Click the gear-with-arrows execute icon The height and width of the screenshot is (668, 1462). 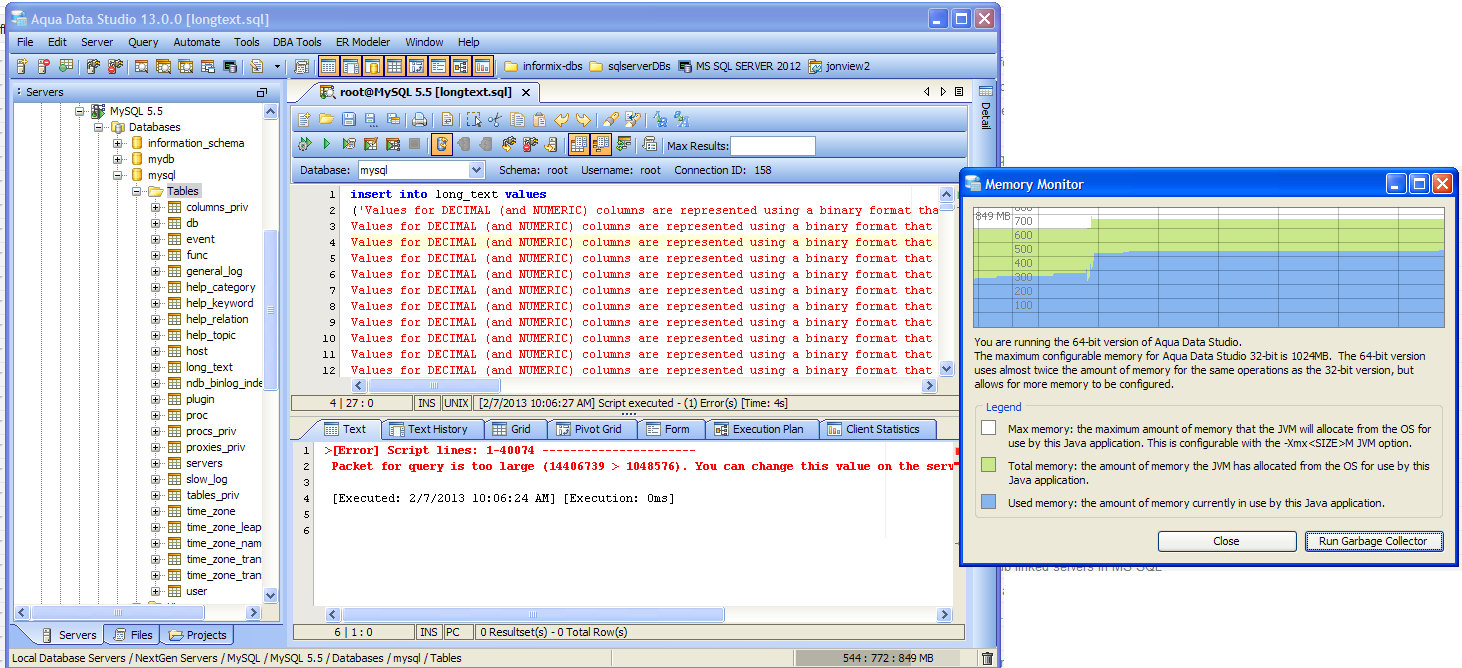pos(305,145)
